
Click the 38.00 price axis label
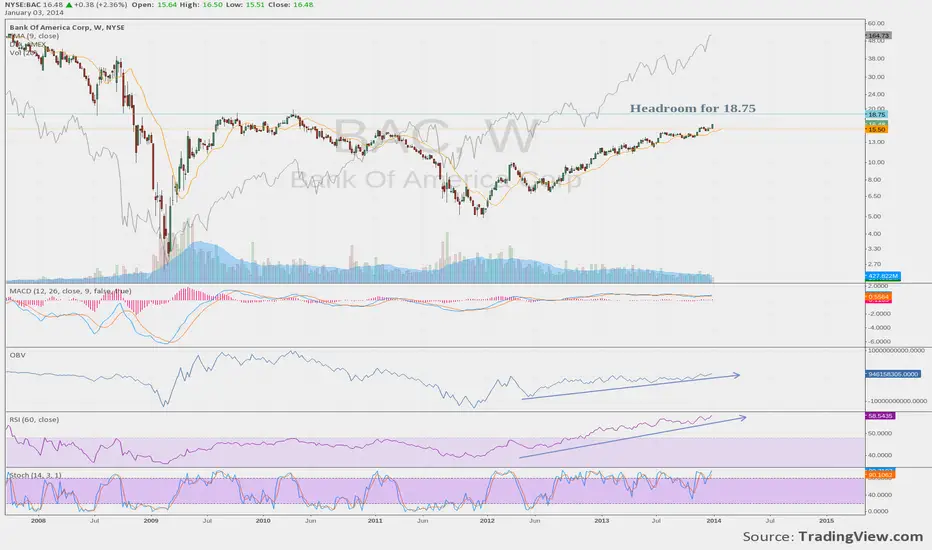(876, 58)
